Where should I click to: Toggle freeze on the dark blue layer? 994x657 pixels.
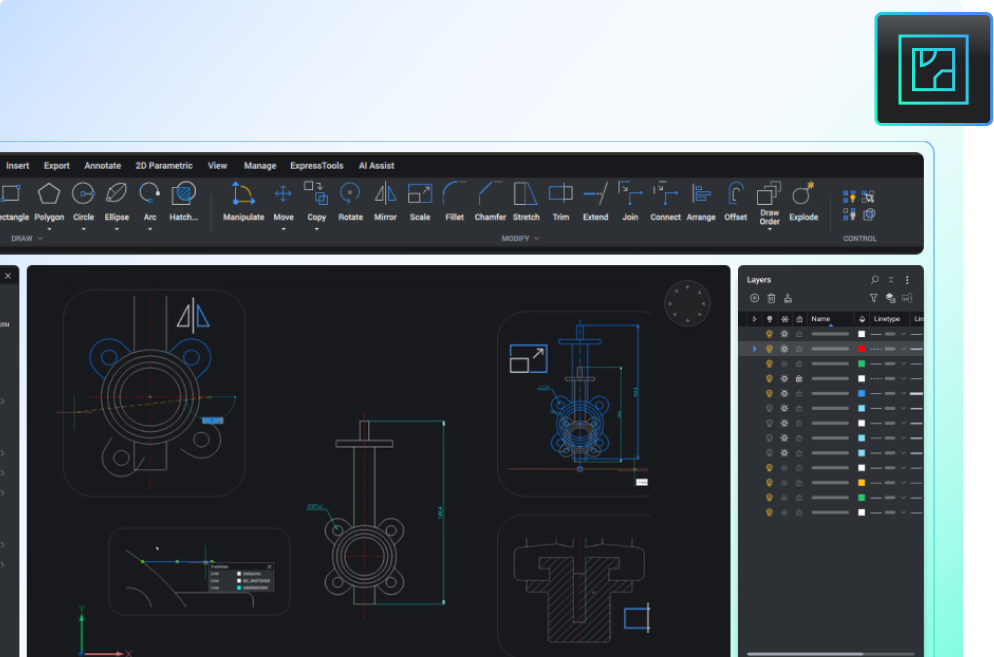click(784, 393)
